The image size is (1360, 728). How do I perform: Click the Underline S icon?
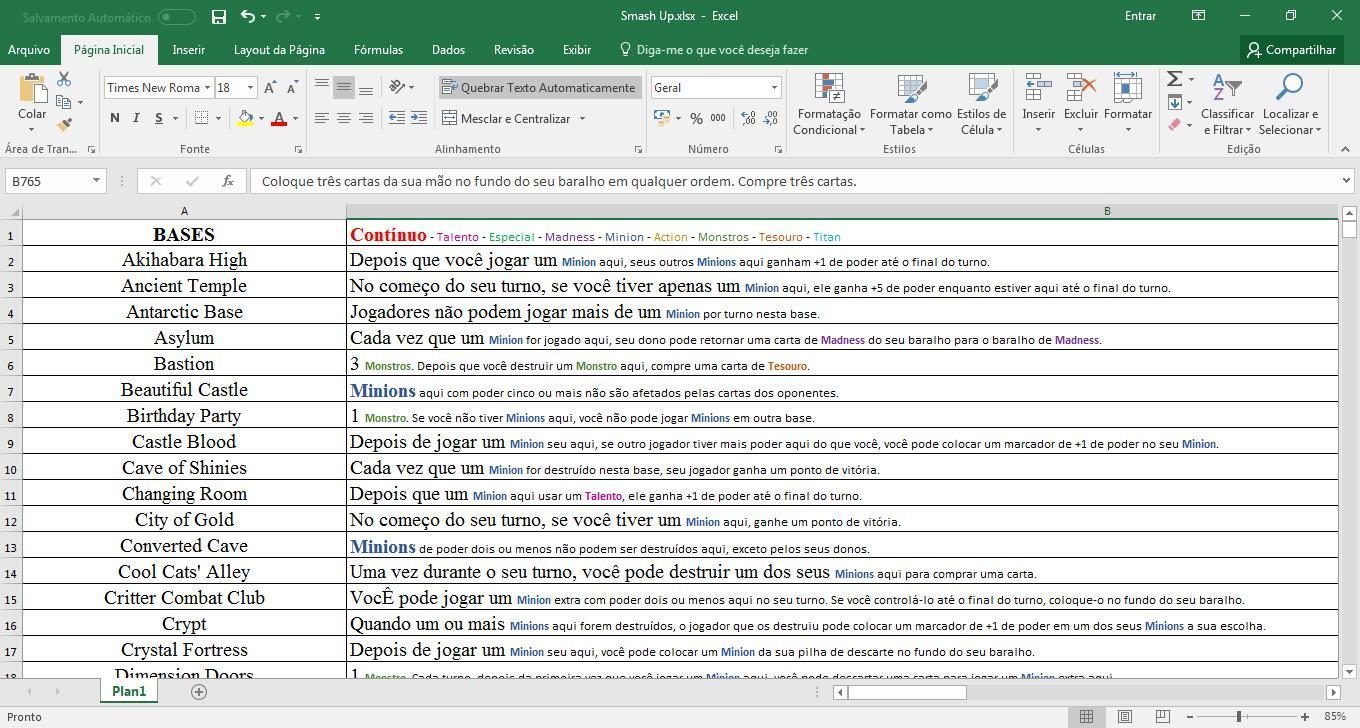pos(158,118)
